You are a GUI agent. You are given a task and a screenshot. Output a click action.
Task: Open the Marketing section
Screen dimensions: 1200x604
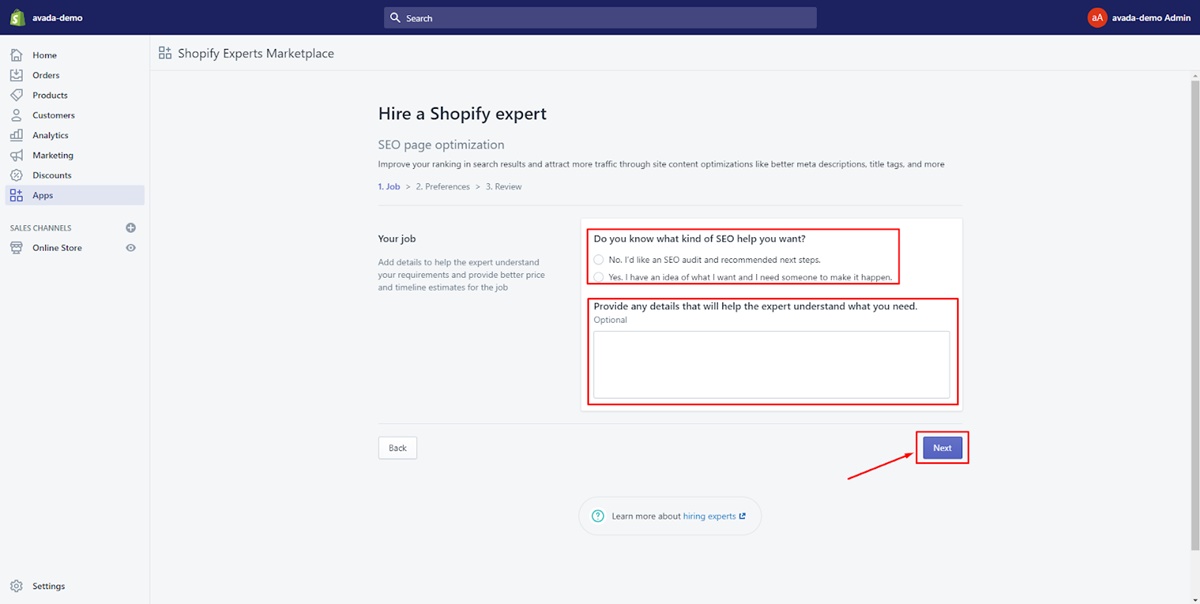coord(52,155)
